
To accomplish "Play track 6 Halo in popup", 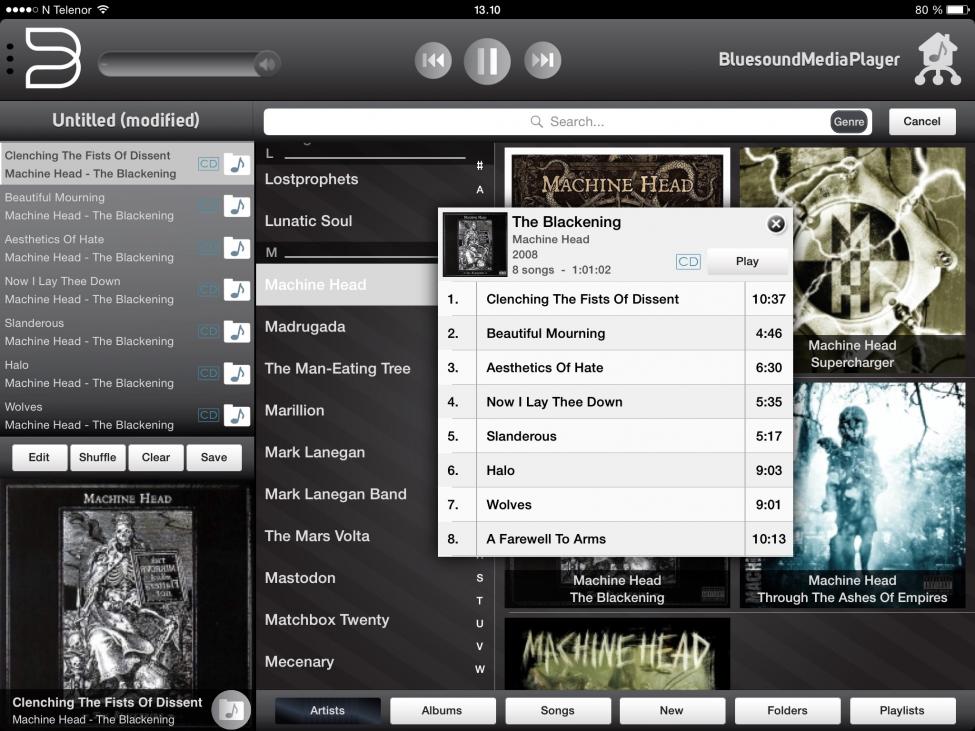I will [616, 471].
